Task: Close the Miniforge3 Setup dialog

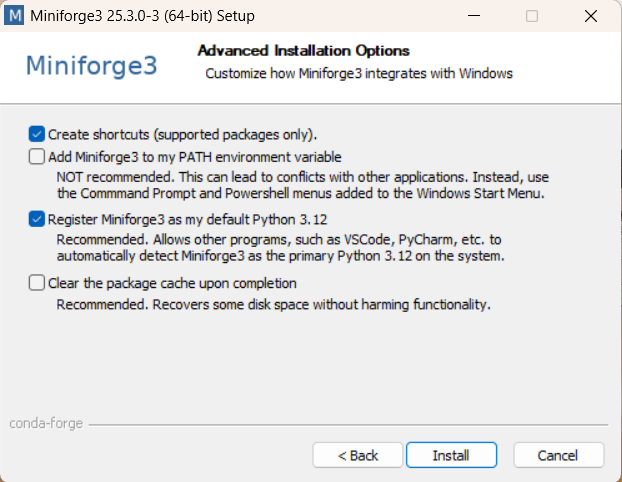Action: [x=591, y=16]
